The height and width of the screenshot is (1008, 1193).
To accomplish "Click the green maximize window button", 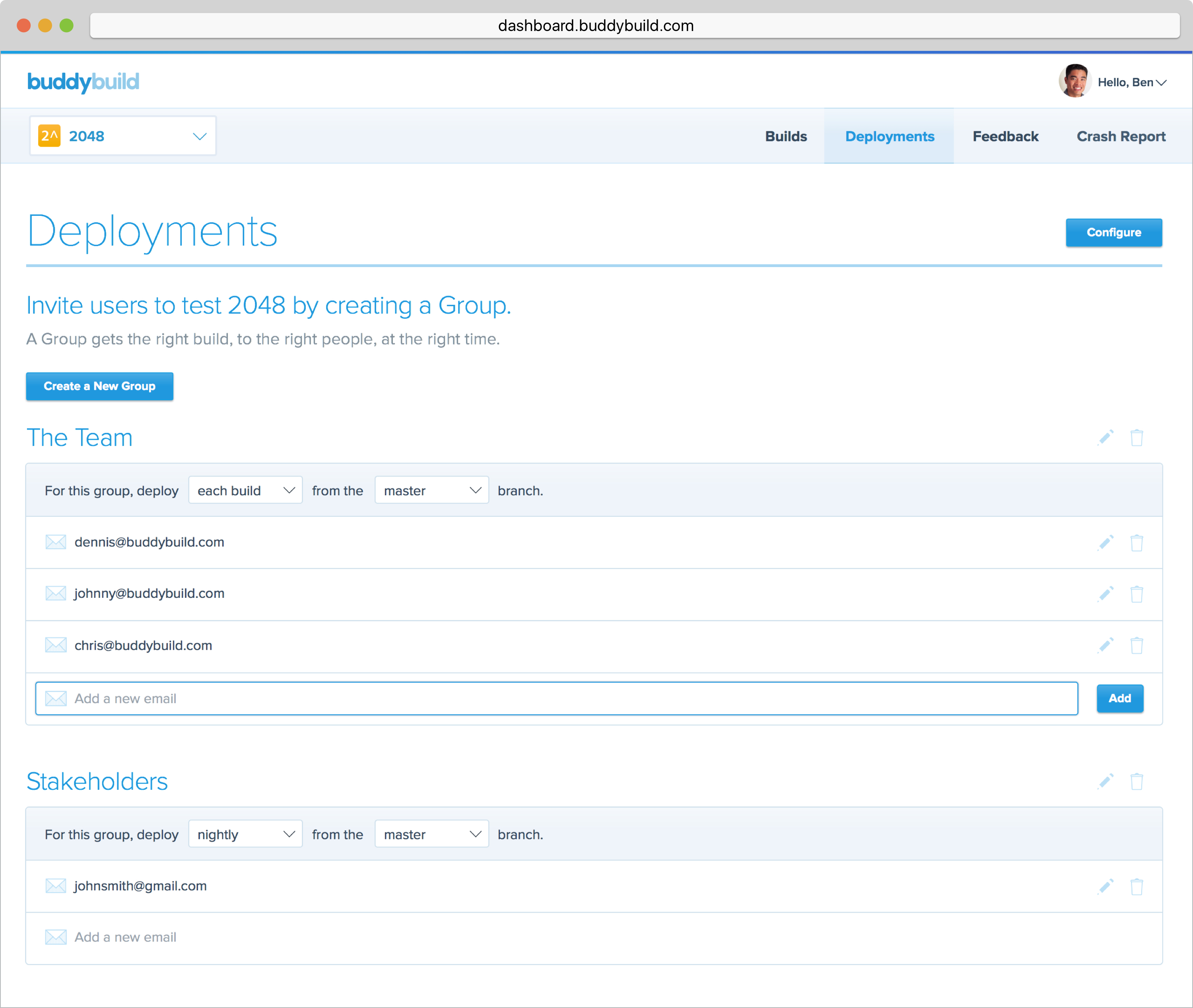I will pyautogui.click(x=66, y=26).
